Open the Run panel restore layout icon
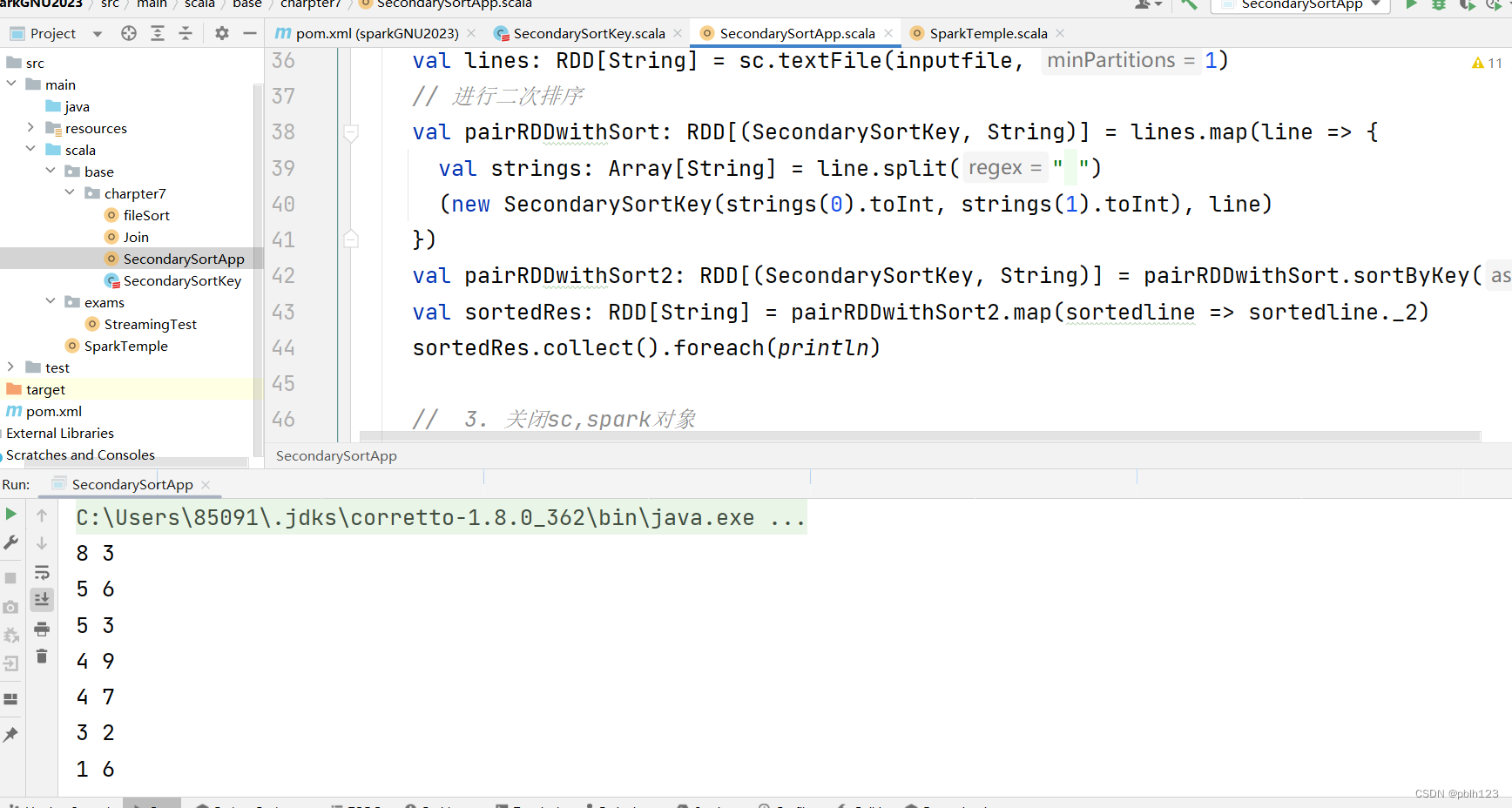1512x808 pixels. tap(11, 699)
